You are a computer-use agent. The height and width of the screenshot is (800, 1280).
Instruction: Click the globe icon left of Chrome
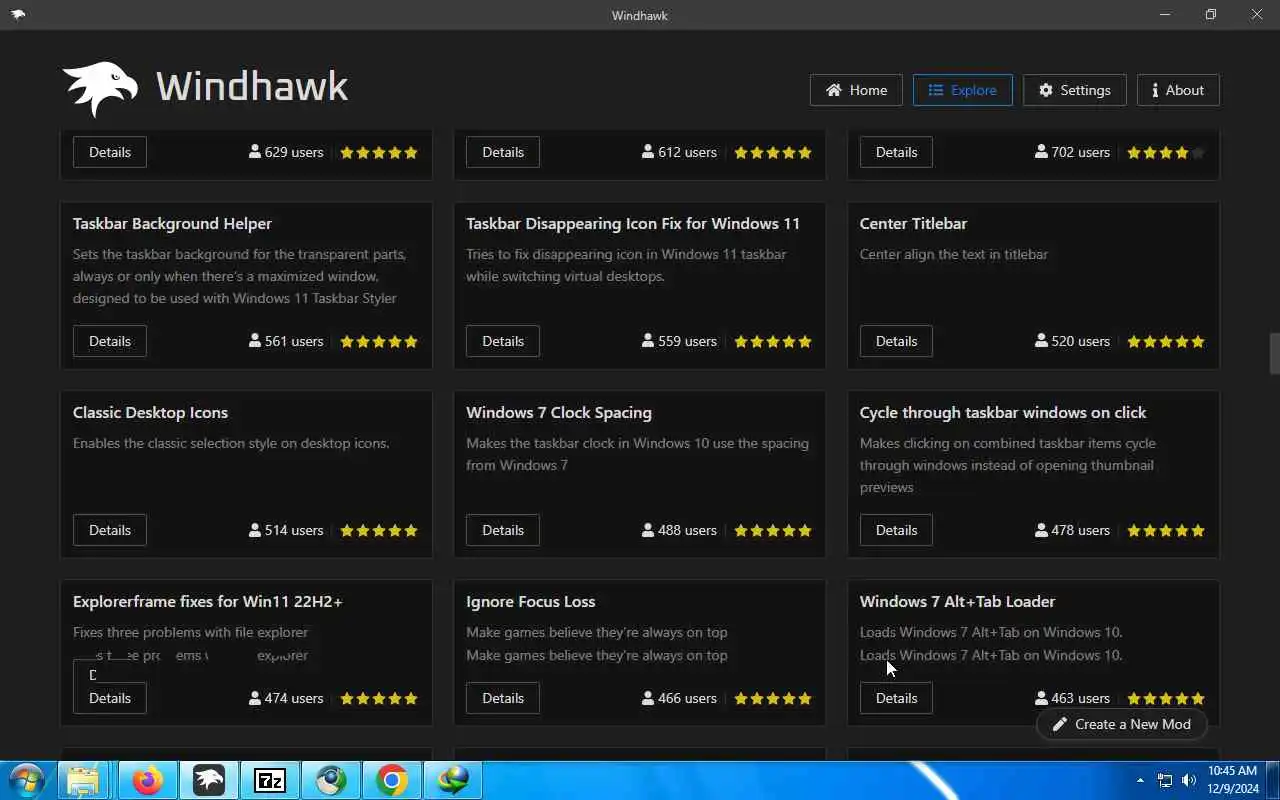[331, 780]
